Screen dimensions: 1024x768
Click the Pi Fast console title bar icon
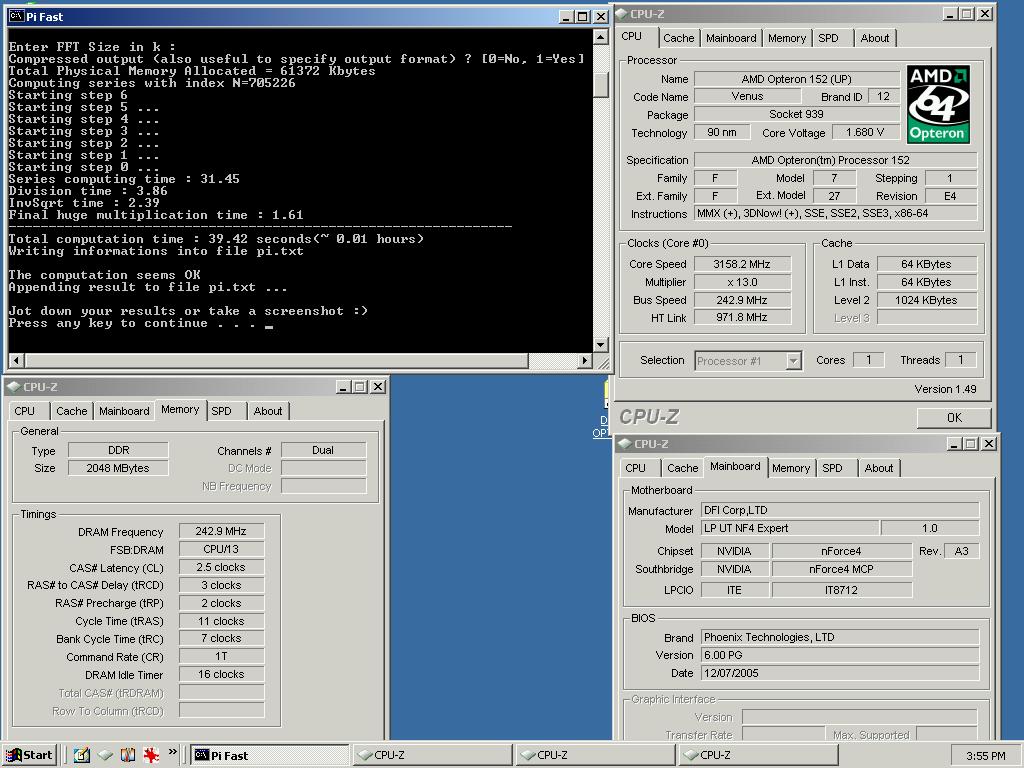pyautogui.click(x=16, y=16)
